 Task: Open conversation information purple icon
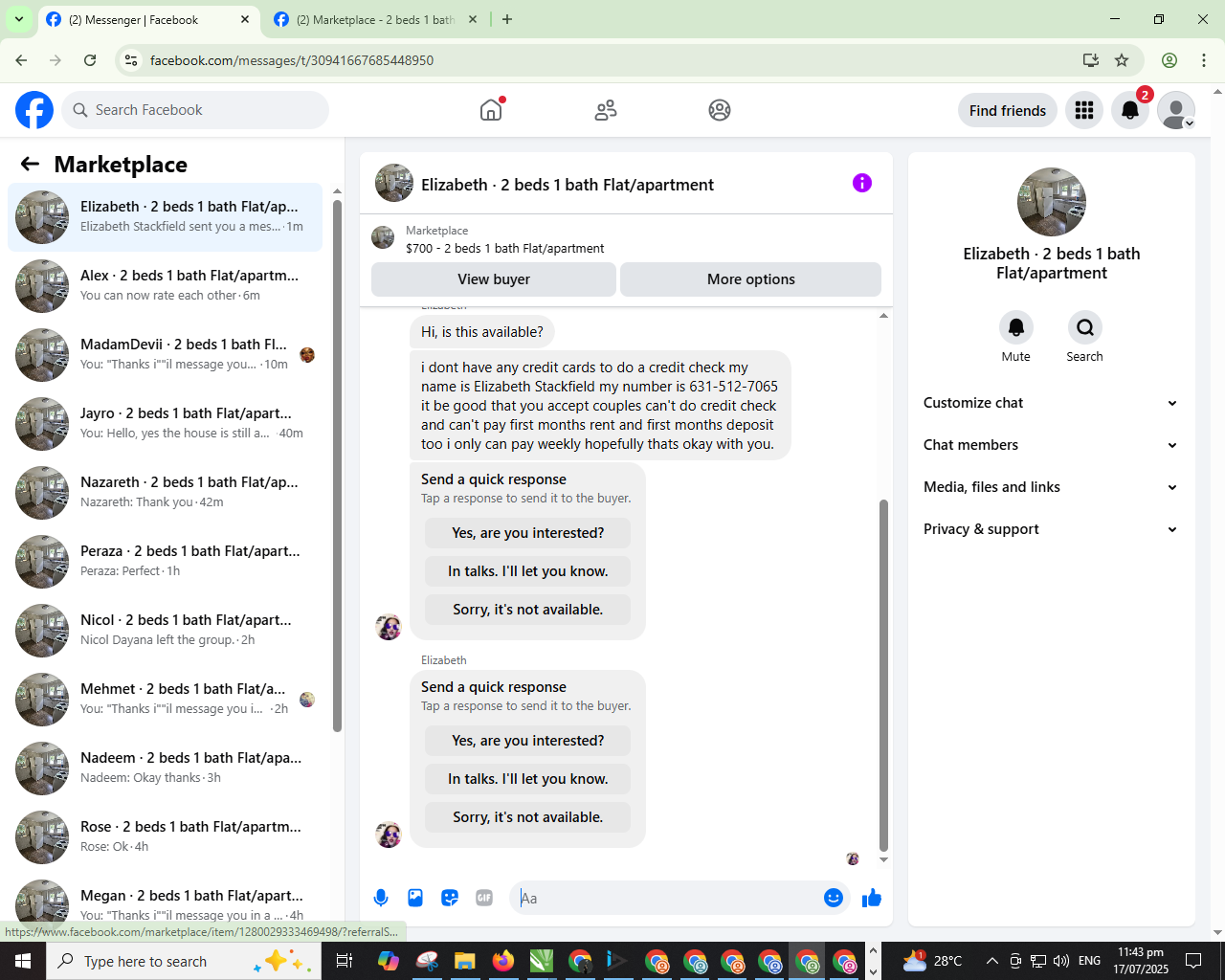pyautogui.click(x=862, y=183)
